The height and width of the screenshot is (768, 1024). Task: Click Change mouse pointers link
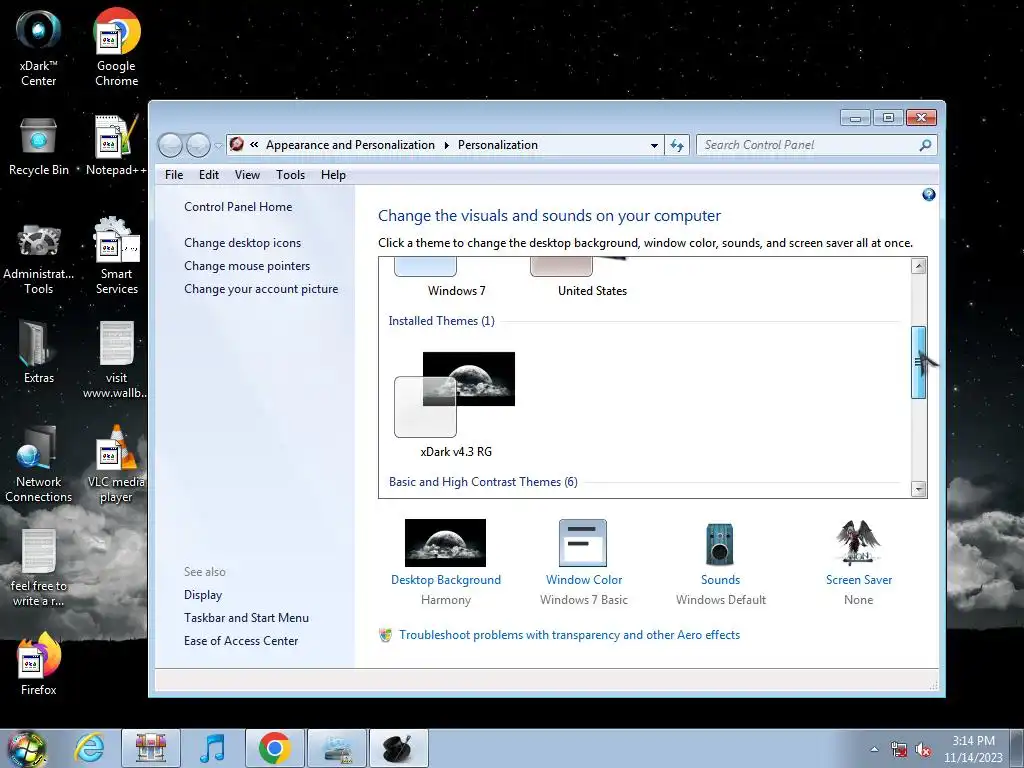(247, 266)
